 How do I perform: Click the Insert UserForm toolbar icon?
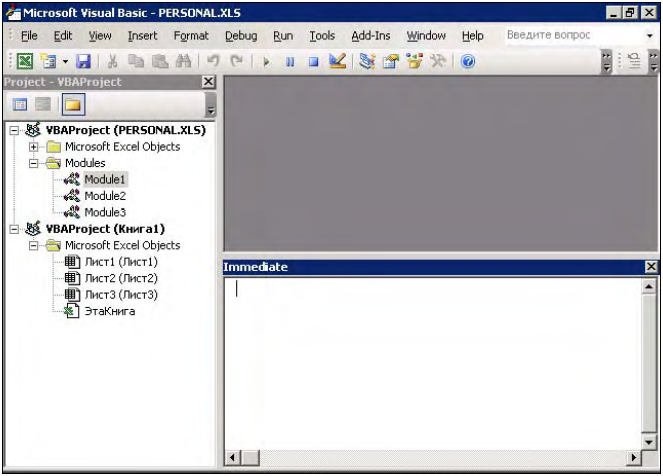tap(49, 62)
